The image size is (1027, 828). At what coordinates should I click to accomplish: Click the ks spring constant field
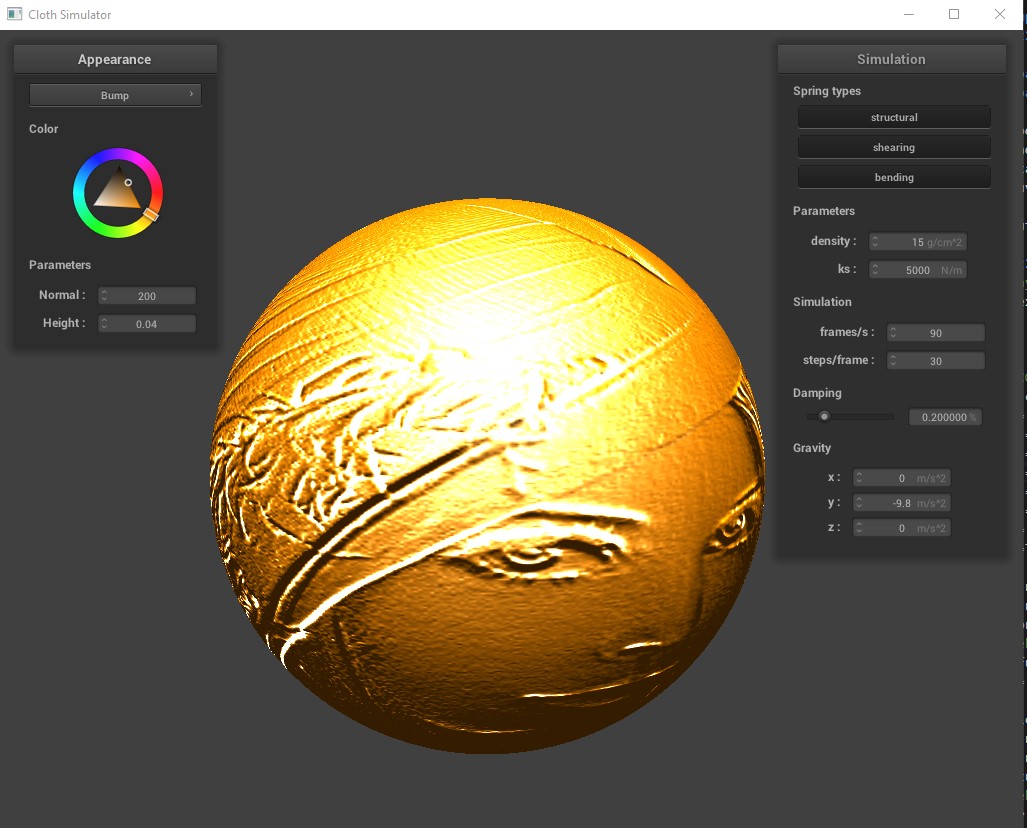point(918,270)
